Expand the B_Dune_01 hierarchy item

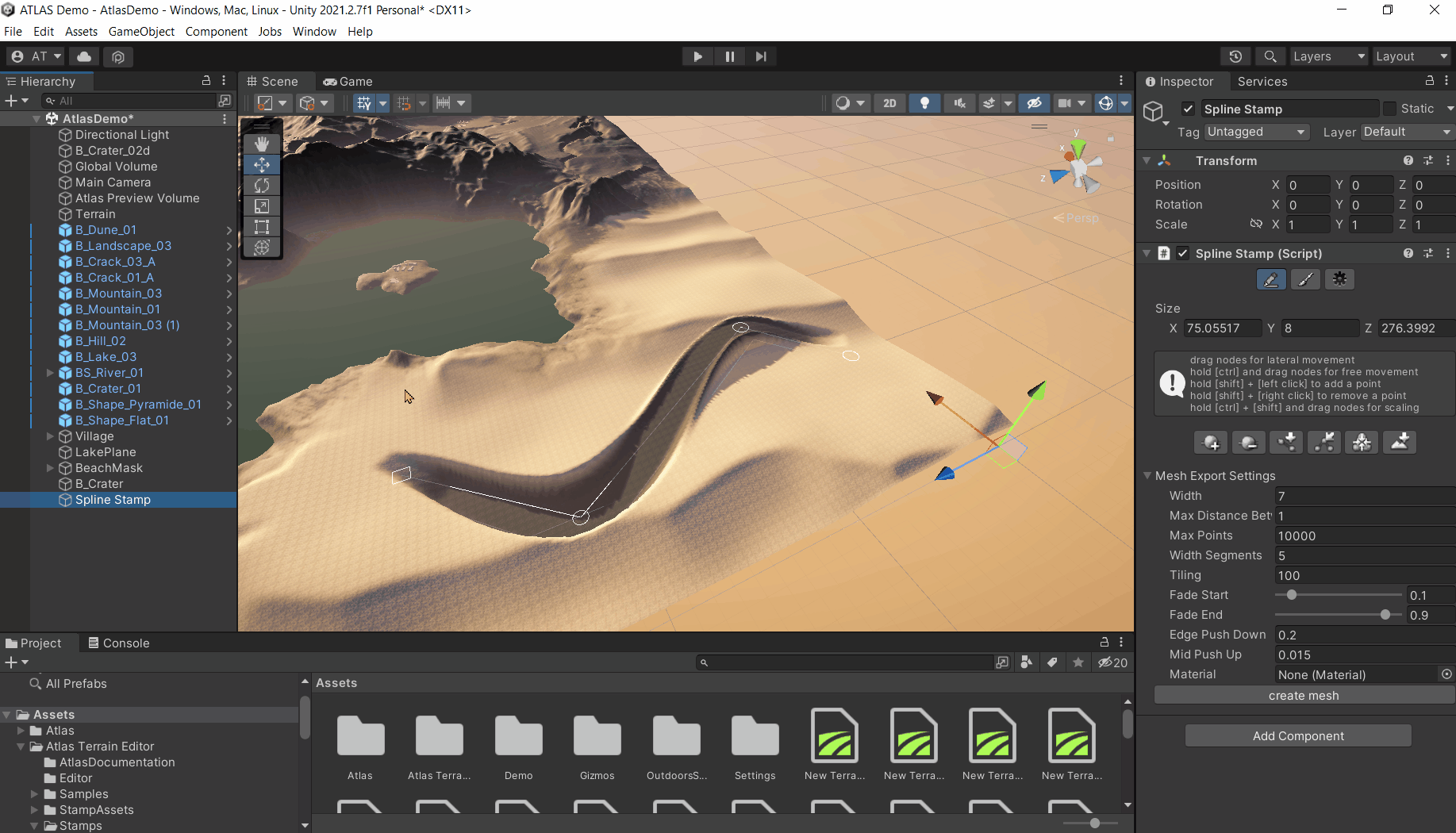(x=229, y=230)
